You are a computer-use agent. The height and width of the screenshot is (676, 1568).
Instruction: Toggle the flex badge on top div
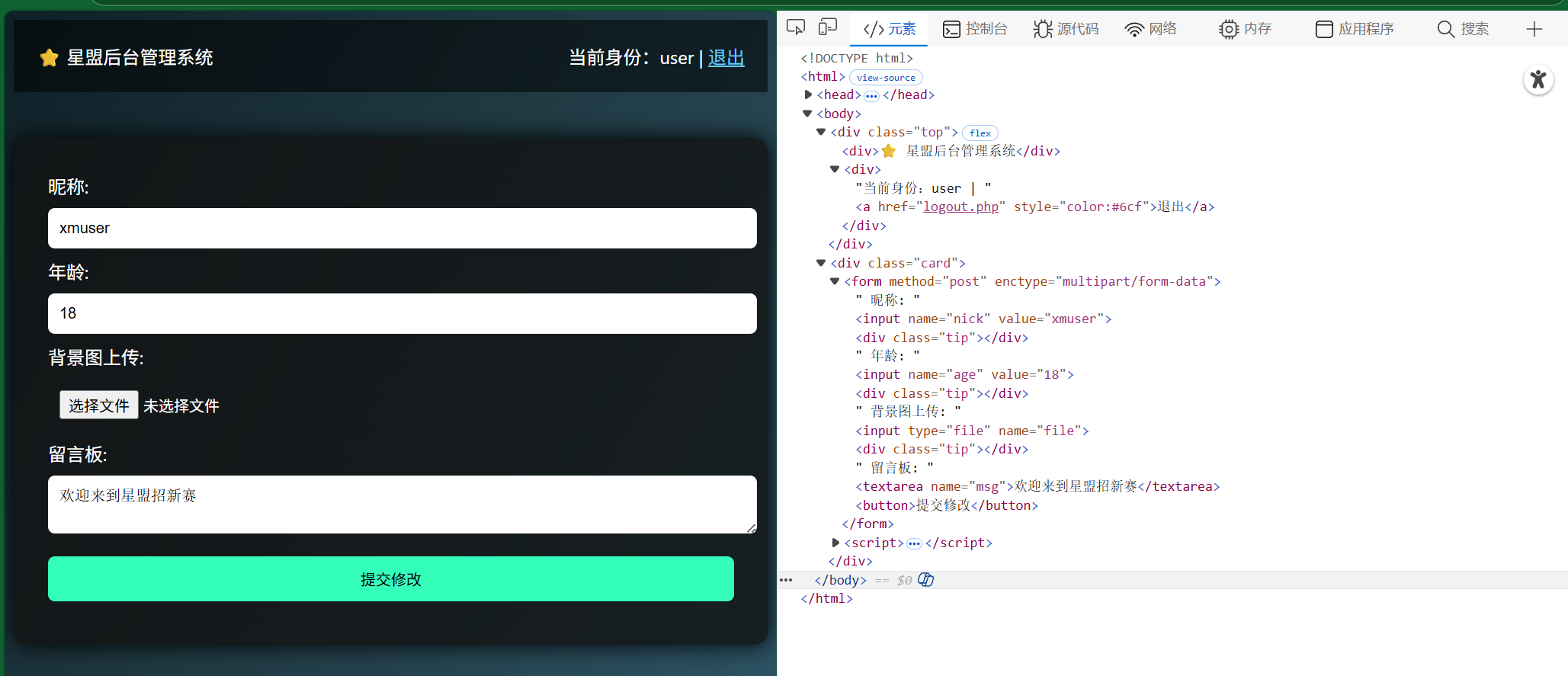[x=980, y=133]
